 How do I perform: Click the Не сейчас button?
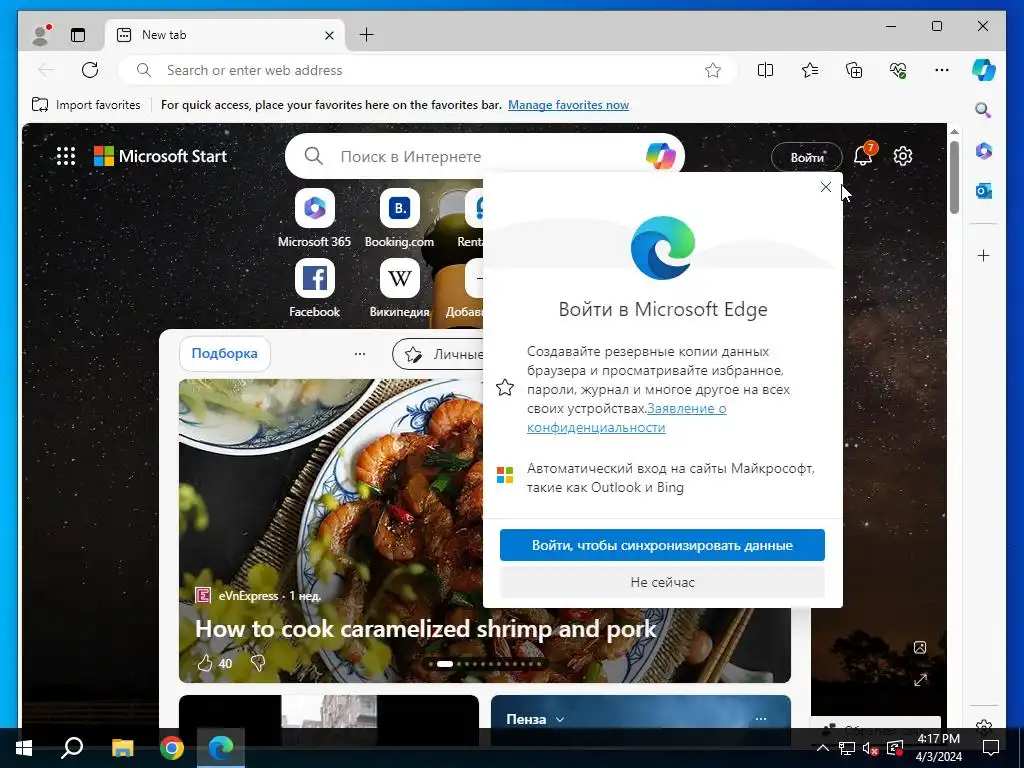tap(662, 582)
